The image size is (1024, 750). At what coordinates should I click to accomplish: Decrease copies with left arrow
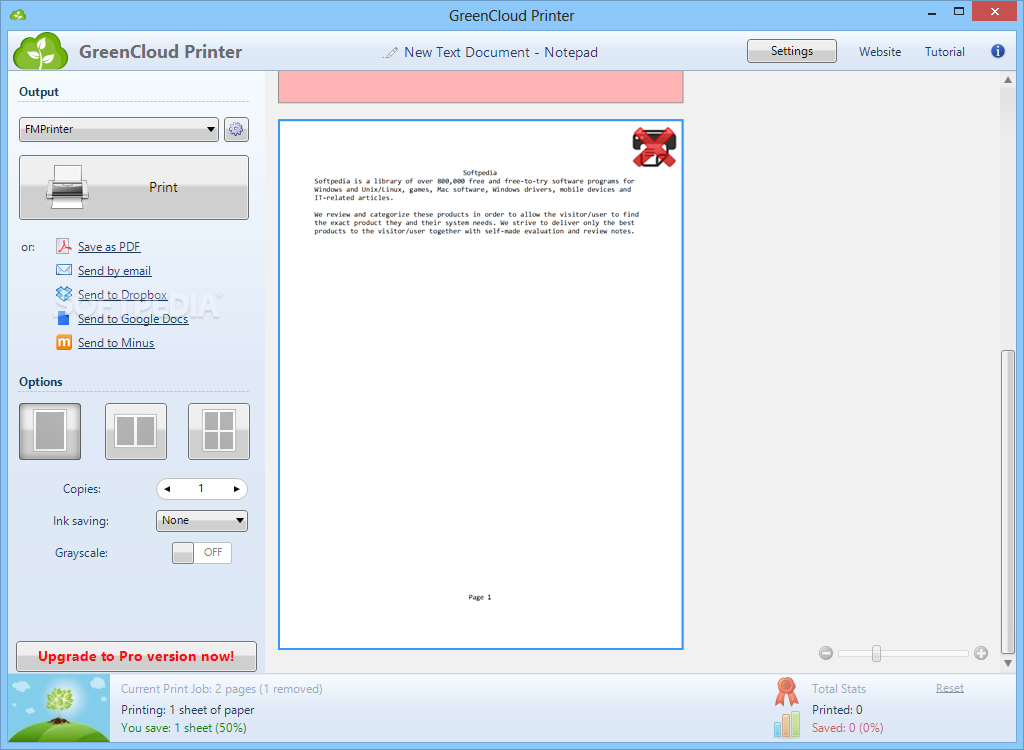click(x=167, y=489)
